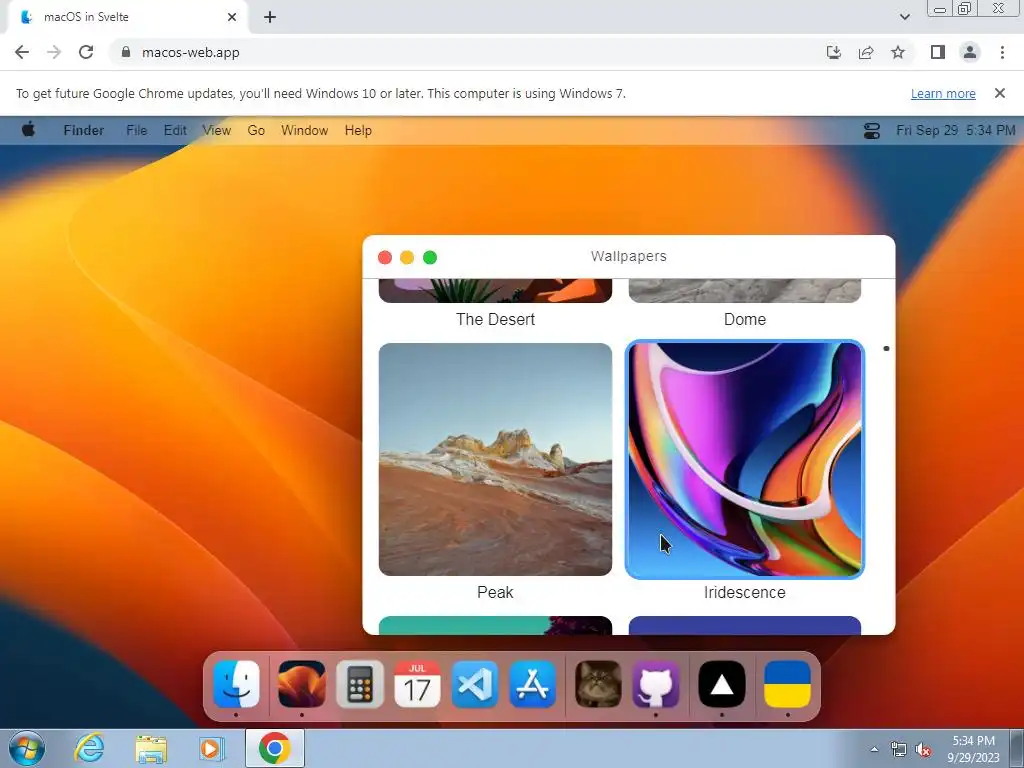The width and height of the screenshot is (1024, 768).
Task: Open the App Store dock icon
Action: pos(533,684)
